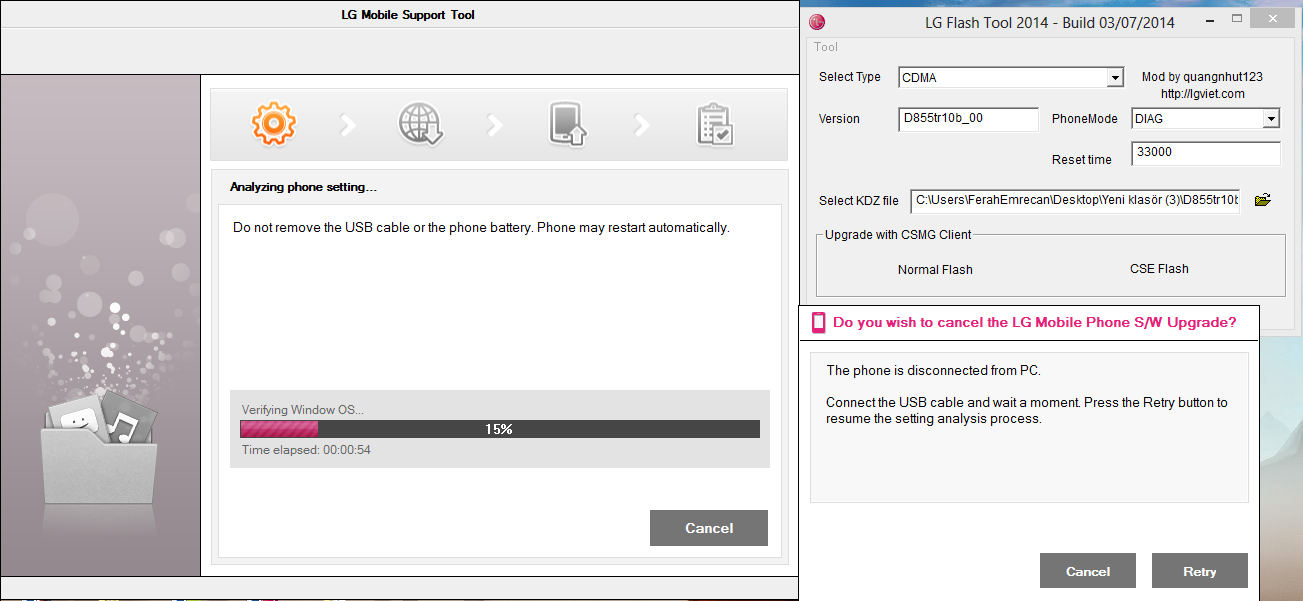Retry the setting analysis process

[x=1200, y=571]
